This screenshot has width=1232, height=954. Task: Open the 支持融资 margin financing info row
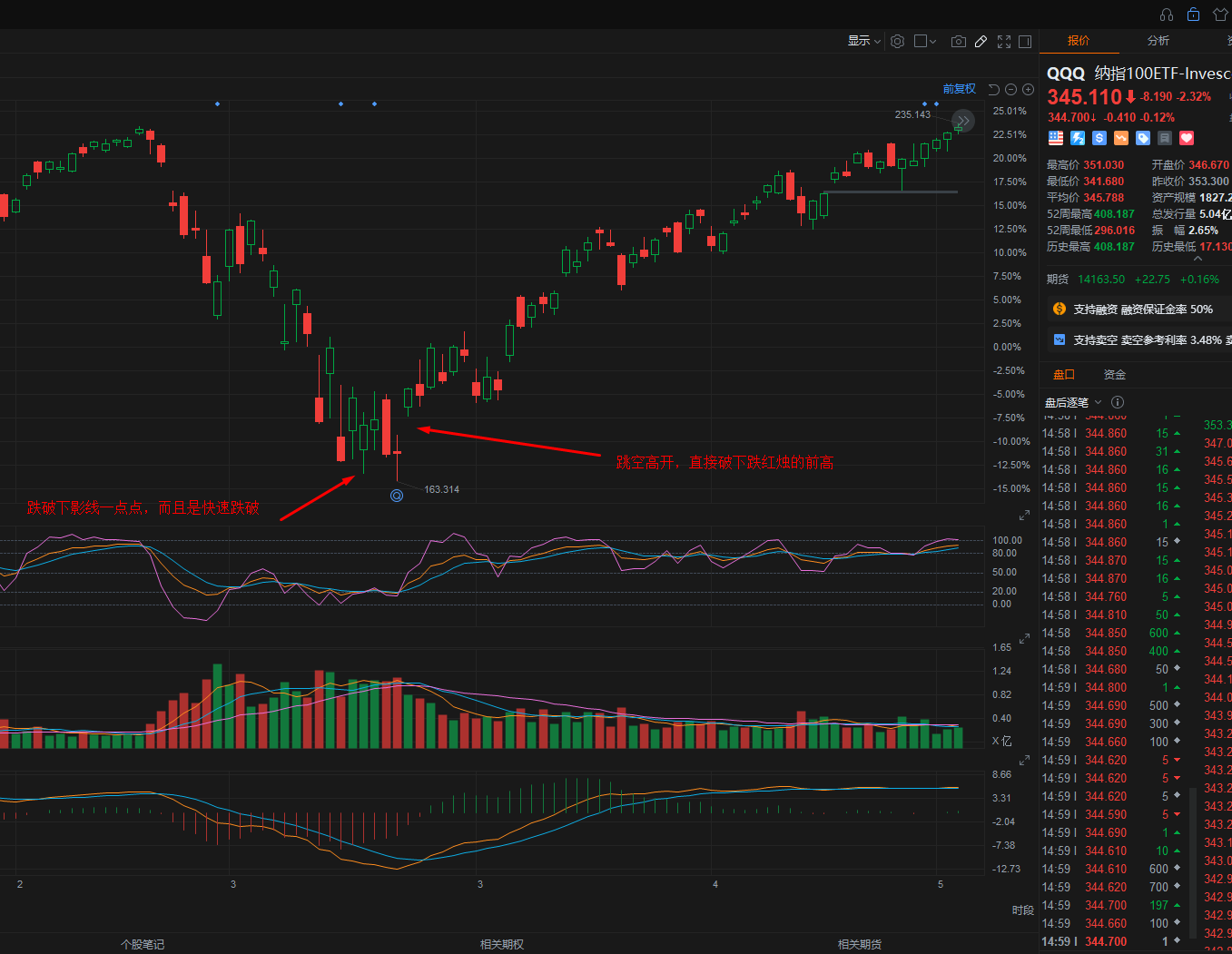coord(1139,310)
